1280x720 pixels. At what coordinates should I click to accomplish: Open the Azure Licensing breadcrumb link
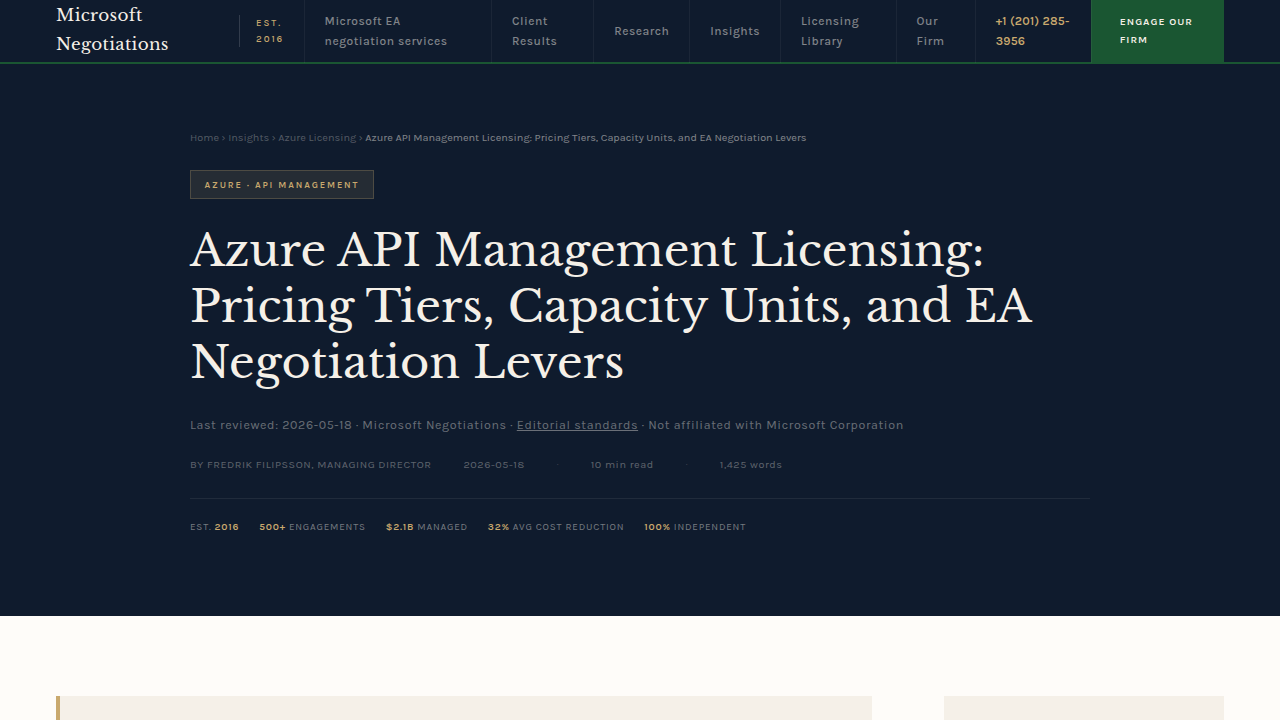click(317, 138)
